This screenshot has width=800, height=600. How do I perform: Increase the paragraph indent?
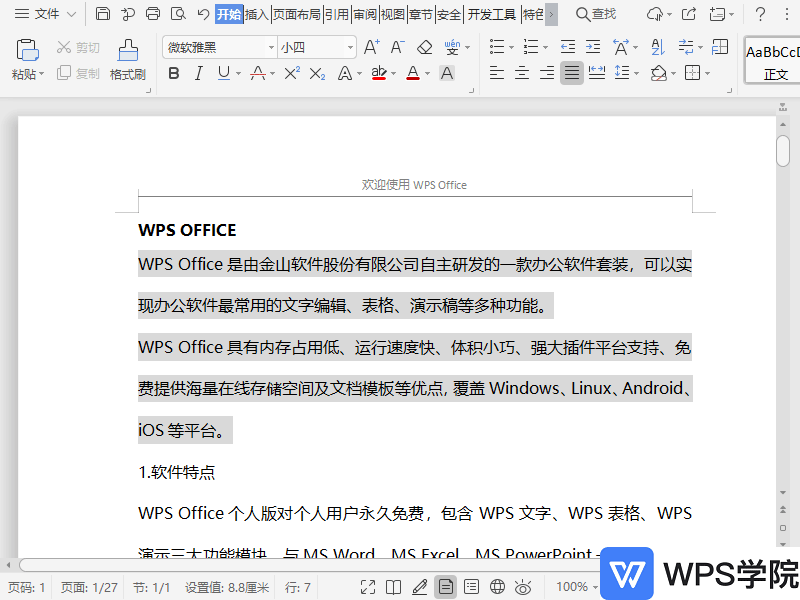pos(593,47)
